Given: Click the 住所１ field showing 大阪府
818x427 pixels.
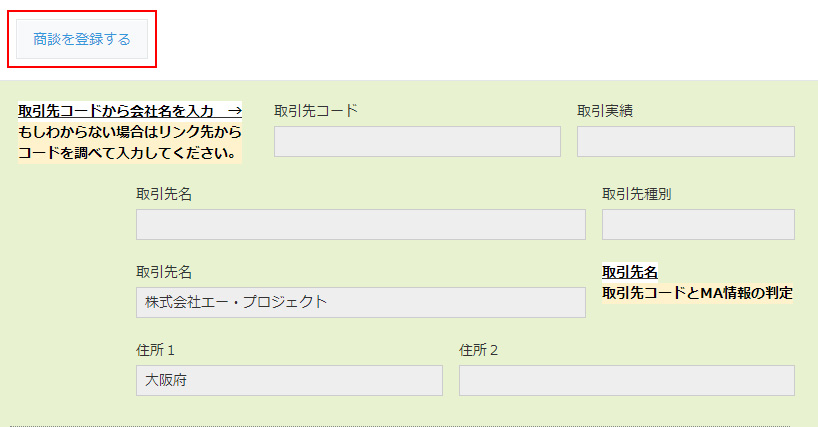Looking at the screenshot, I should click(289, 381).
